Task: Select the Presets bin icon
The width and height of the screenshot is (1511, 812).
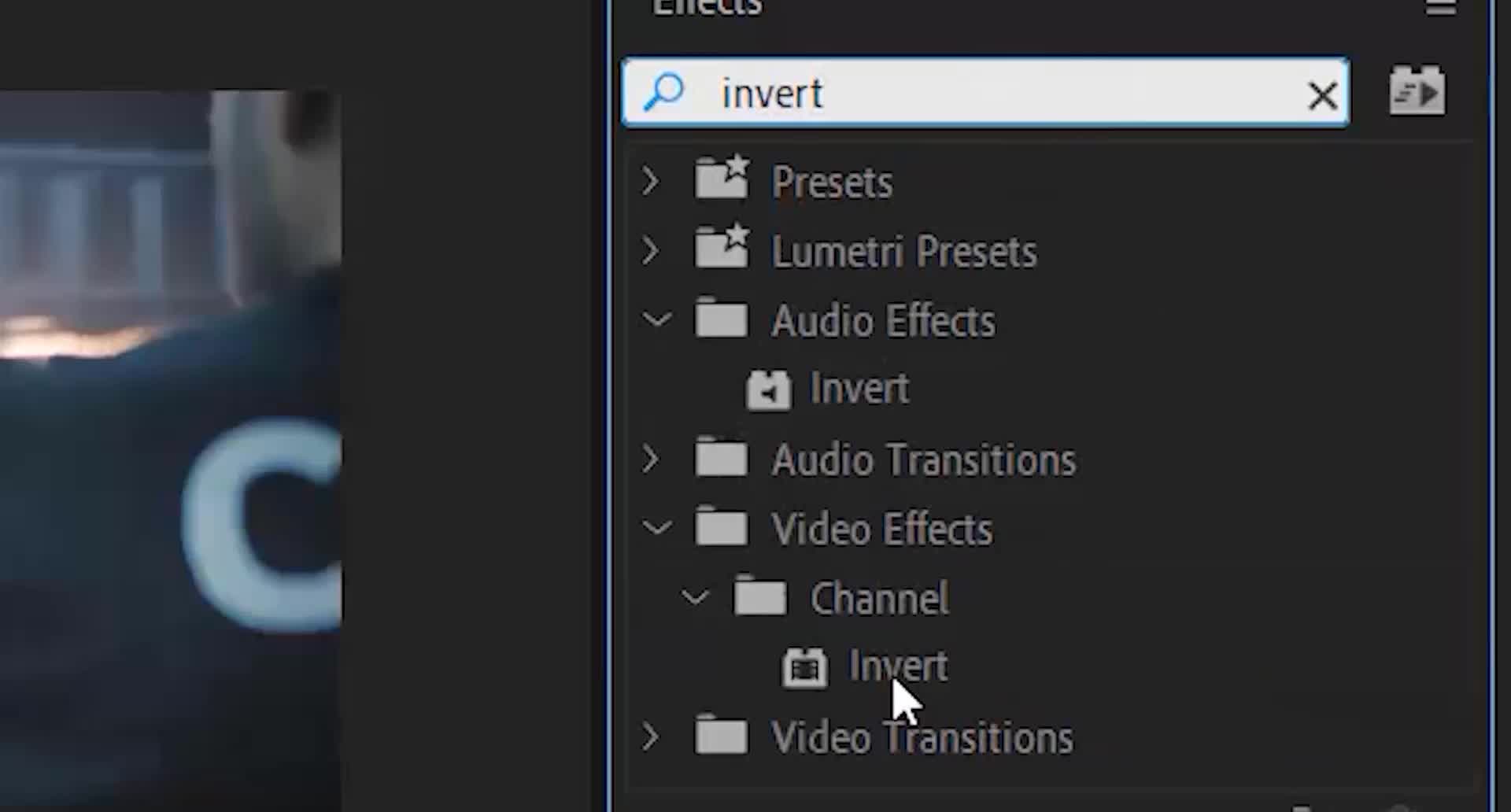Action: pos(722,179)
